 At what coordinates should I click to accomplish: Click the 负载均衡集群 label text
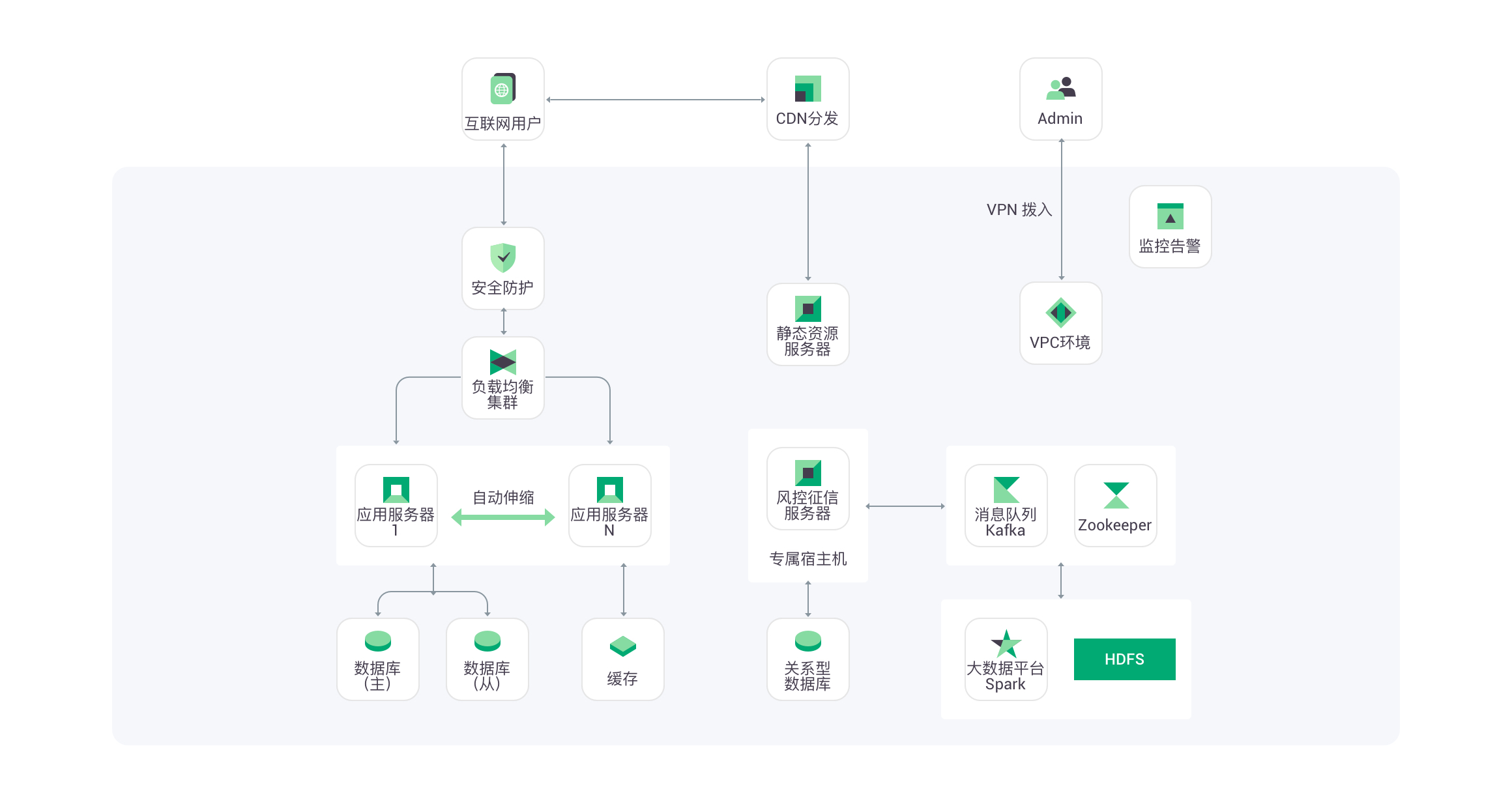pos(502,395)
